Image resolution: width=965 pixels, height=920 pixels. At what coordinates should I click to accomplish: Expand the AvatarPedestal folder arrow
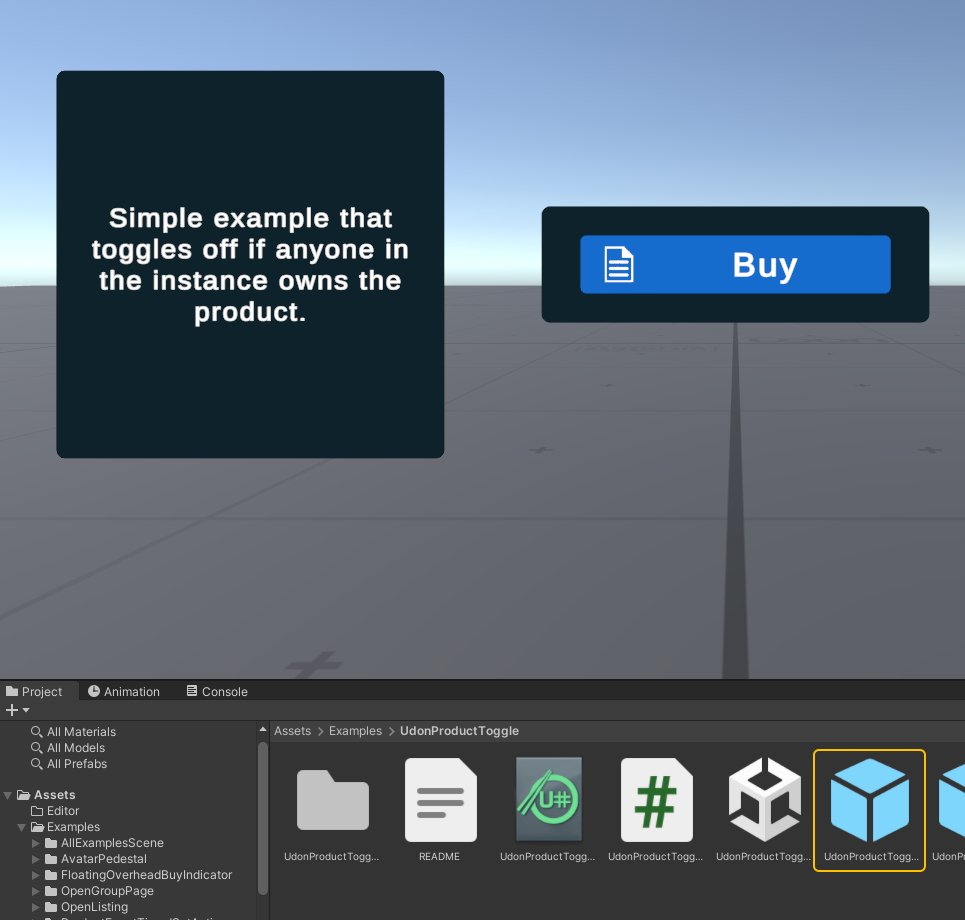pyautogui.click(x=36, y=859)
